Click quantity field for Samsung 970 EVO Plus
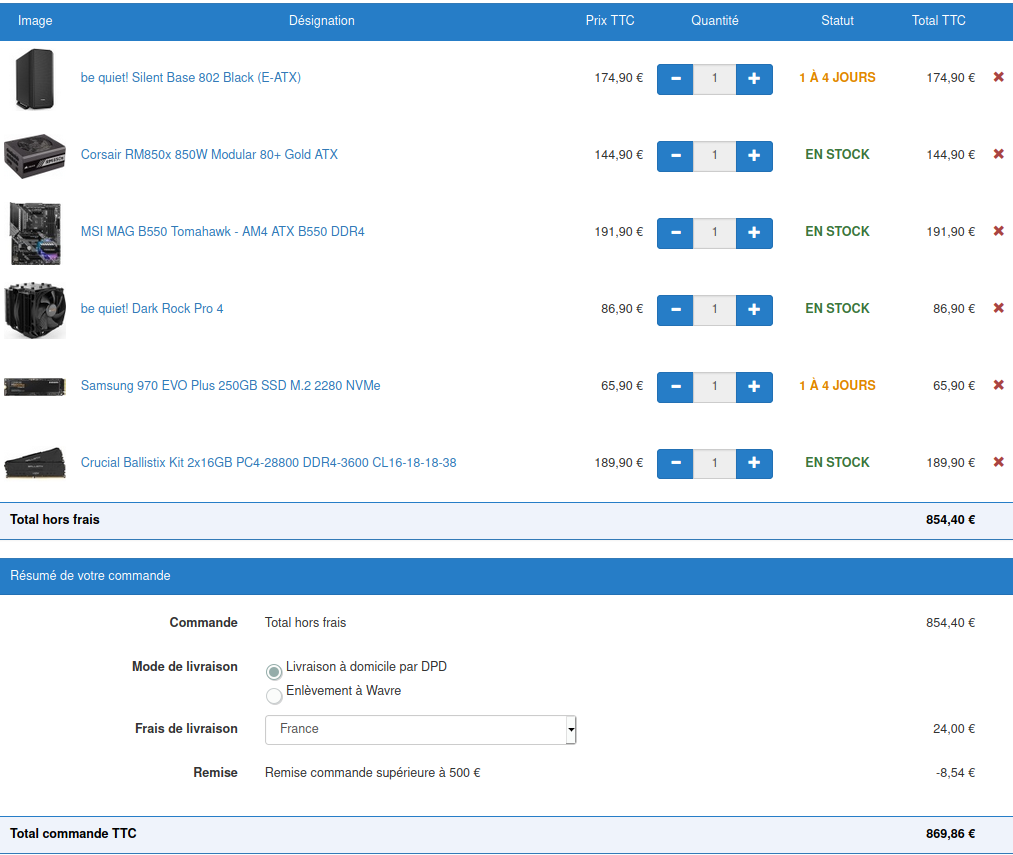Image resolution: width=1013 pixels, height=855 pixels. pos(715,386)
